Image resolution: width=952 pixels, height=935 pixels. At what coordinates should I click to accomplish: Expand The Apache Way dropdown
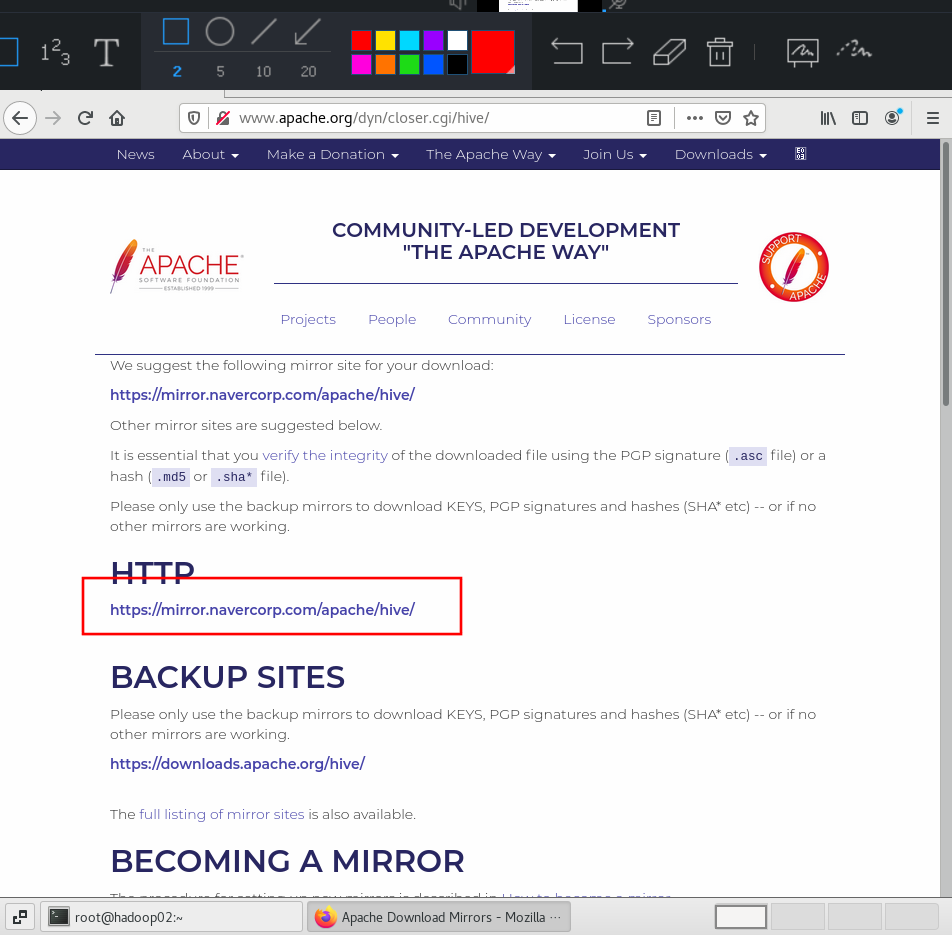point(491,154)
